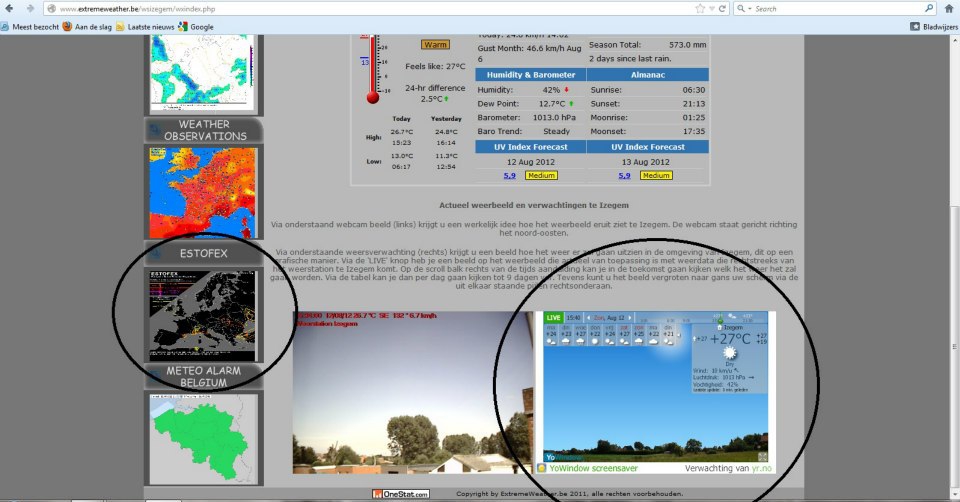Go back with the browser back arrow

pyautogui.click(x=9, y=9)
